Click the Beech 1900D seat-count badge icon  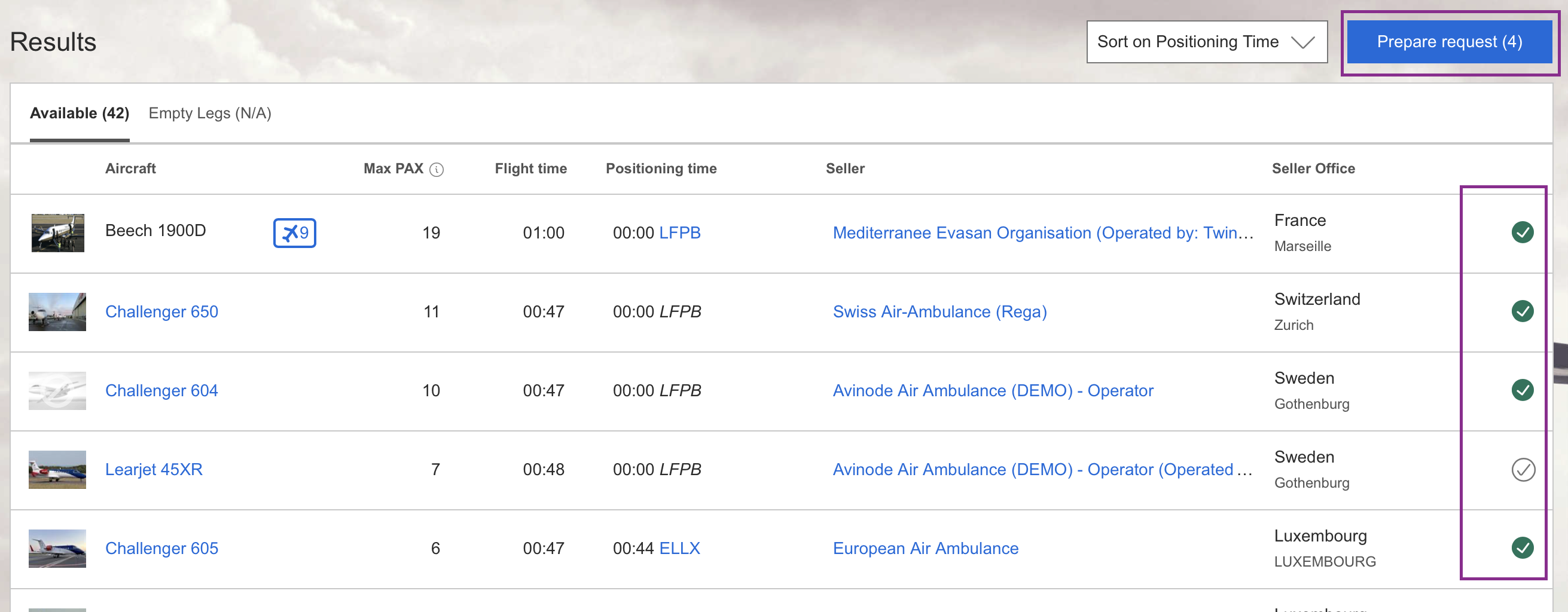[x=295, y=233]
